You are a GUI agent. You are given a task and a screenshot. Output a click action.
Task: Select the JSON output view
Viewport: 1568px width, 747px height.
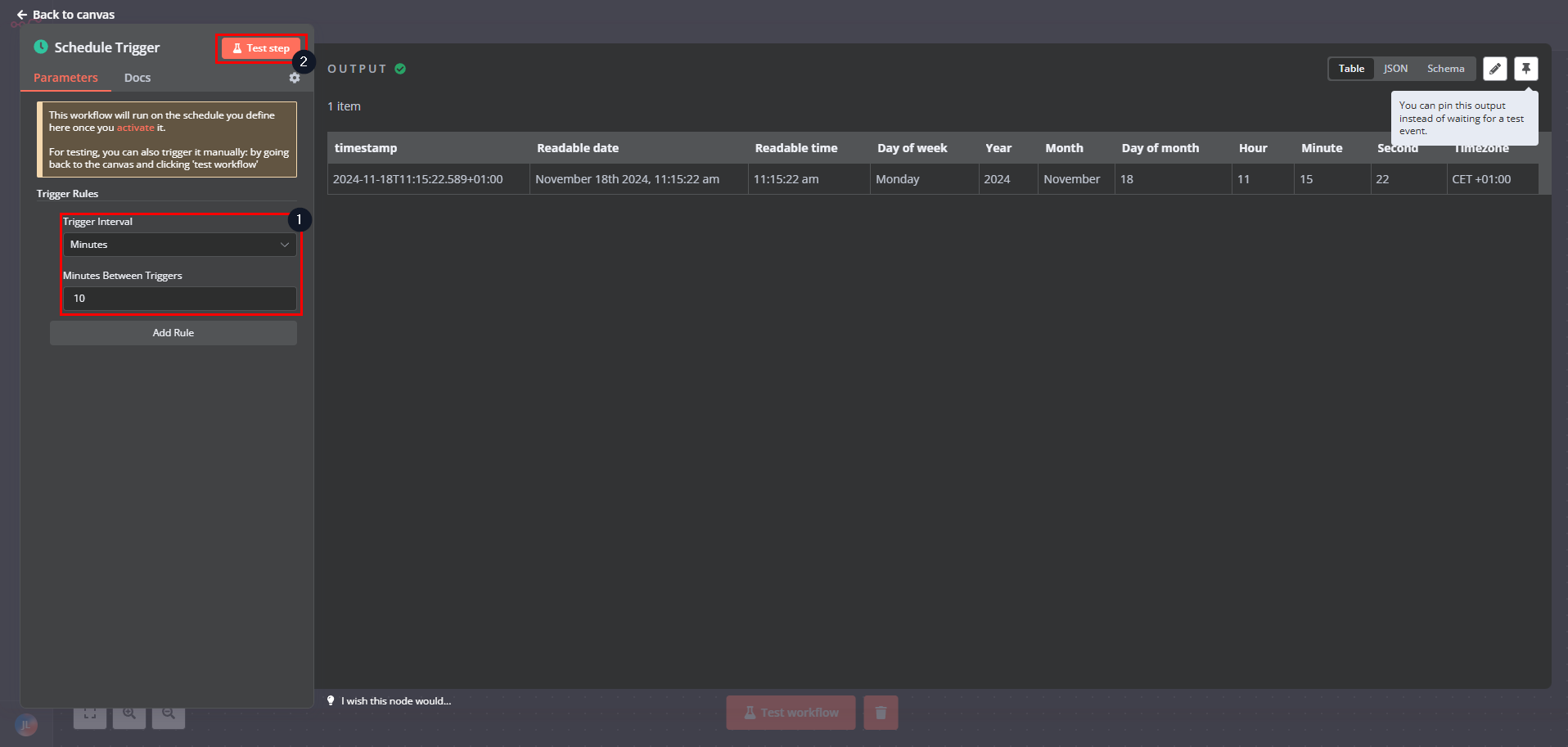[1395, 69]
